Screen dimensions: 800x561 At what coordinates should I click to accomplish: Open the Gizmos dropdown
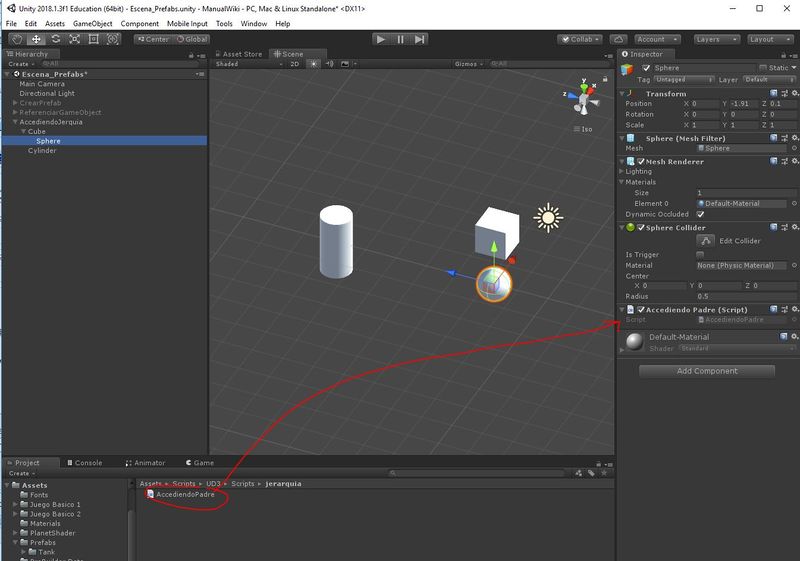tap(468, 64)
